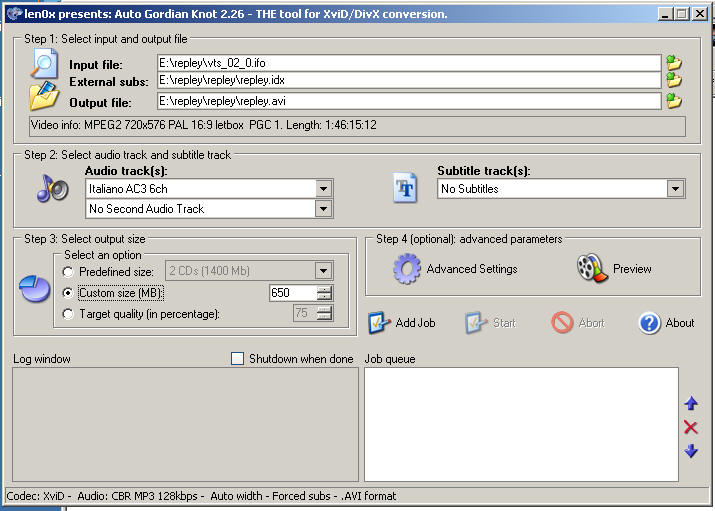The image size is (715, 511).
Task: Minimize the Auto Gordian Knot window
Action: pyautogui.click(x=665, y=14)
